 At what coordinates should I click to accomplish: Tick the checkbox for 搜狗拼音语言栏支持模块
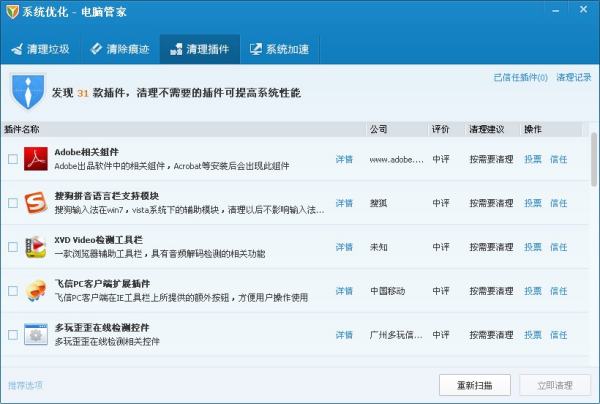[13, 203]
